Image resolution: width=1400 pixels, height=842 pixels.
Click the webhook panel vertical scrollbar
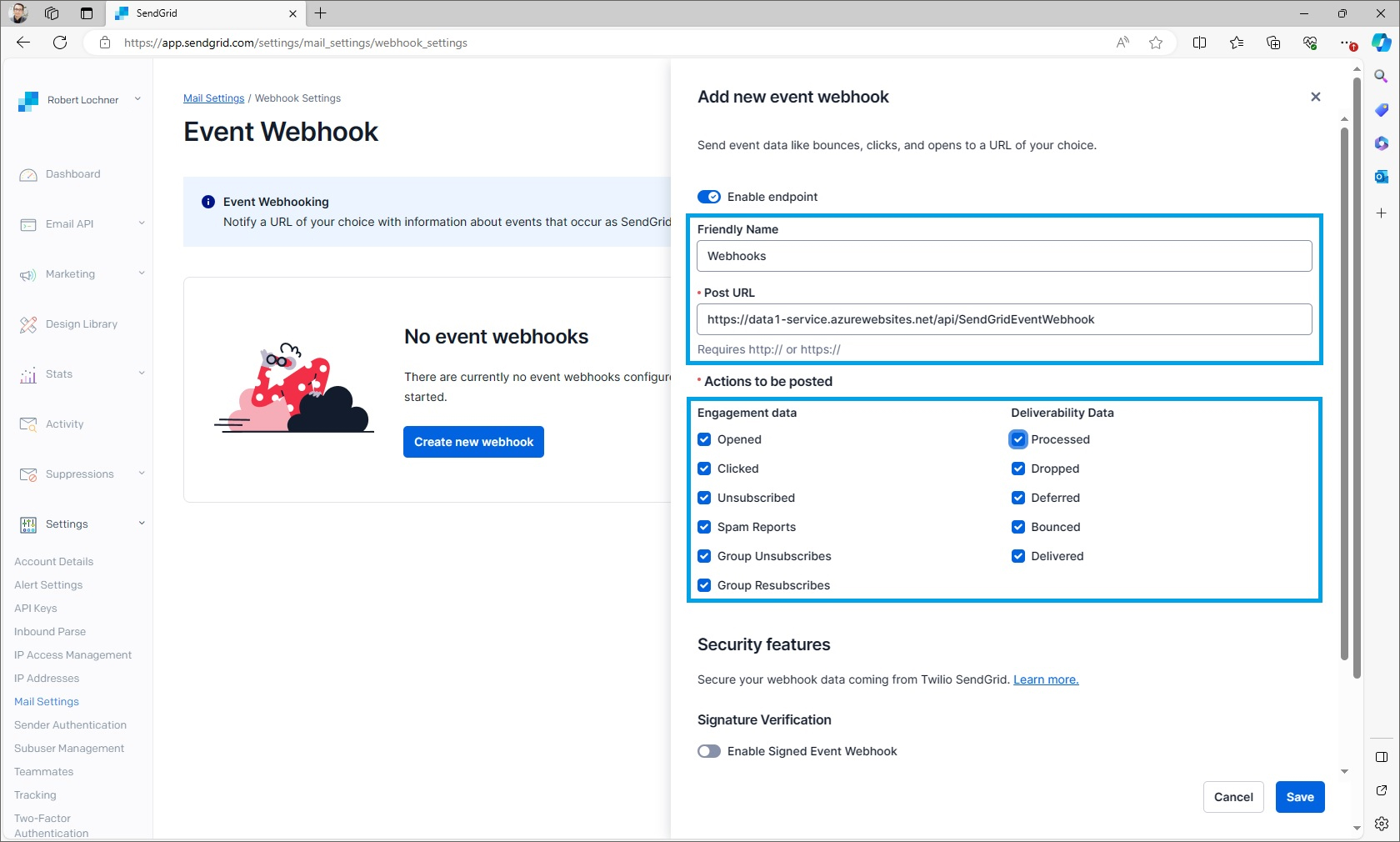tap(1344, 392)
